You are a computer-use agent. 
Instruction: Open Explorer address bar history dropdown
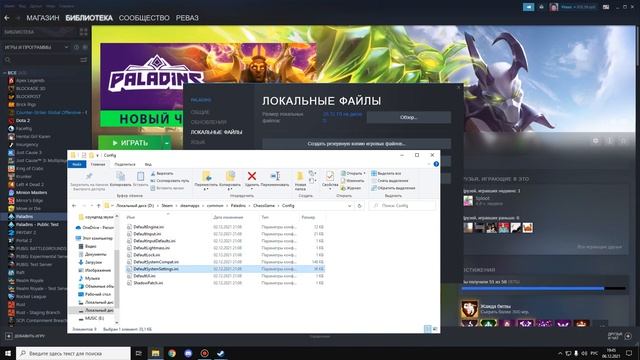(x=349, y=206)
